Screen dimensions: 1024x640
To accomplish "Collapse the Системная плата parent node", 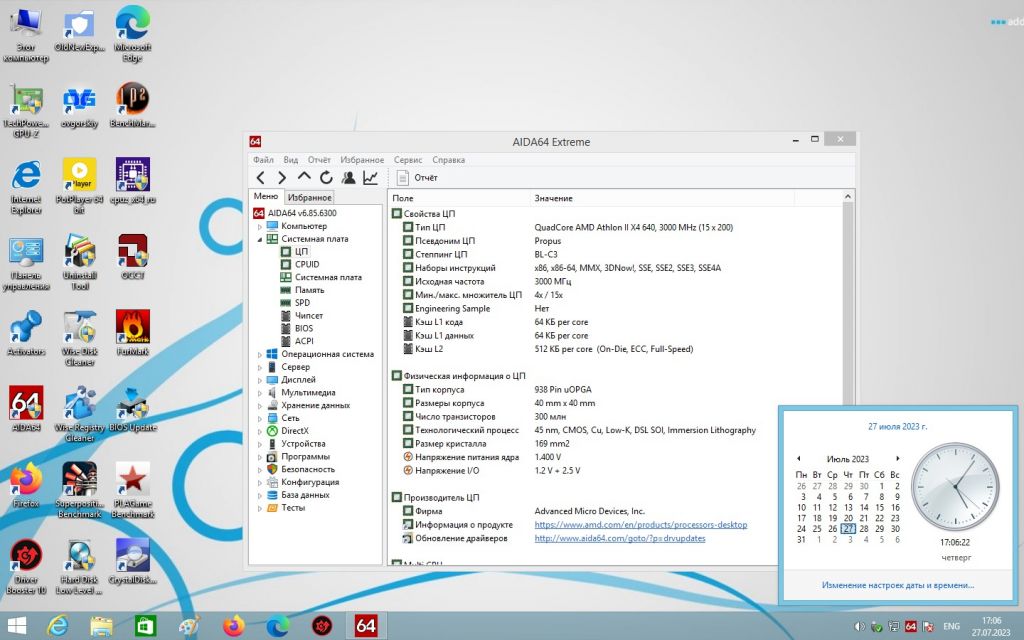I will [x=259, y=240].
